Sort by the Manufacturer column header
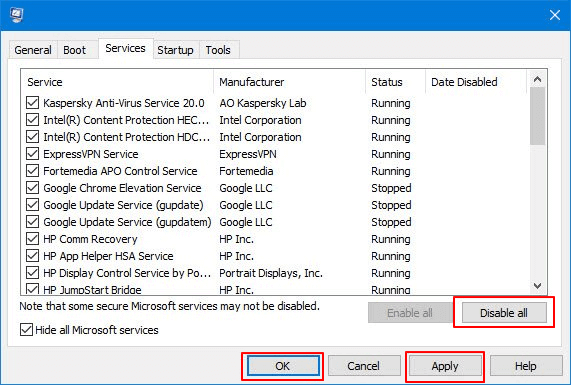Viewport: 571px width, 385px height. (290, 82)
